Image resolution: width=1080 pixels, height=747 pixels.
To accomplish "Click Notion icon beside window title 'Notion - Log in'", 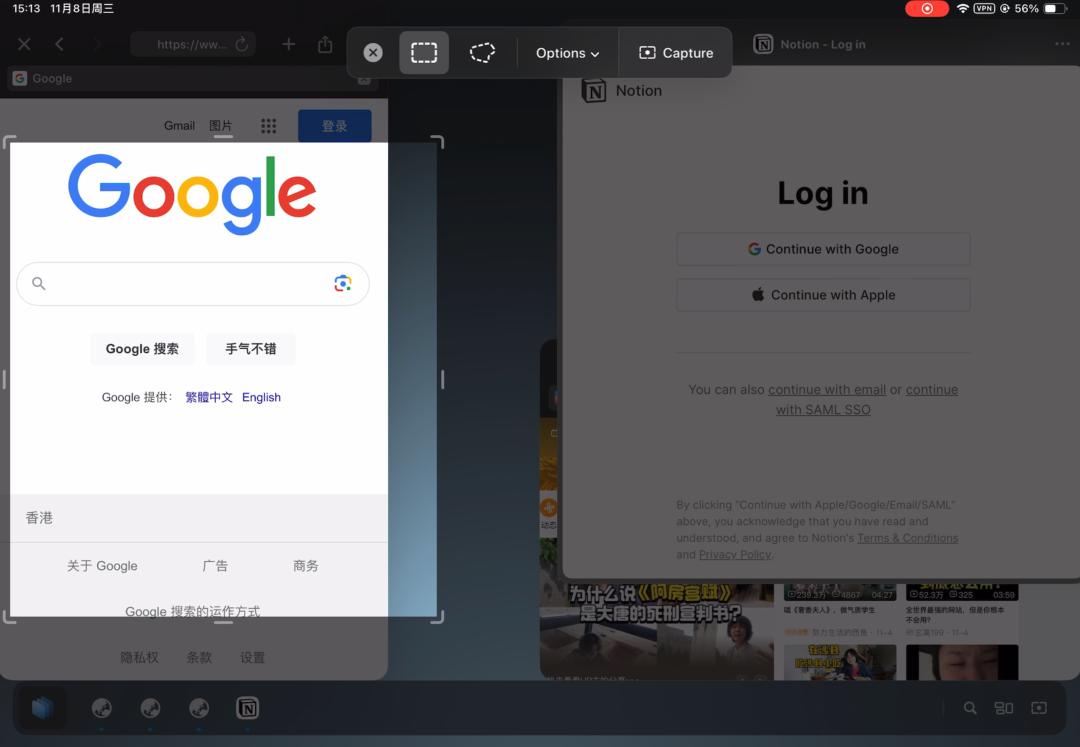I will (x=762, y=45).
